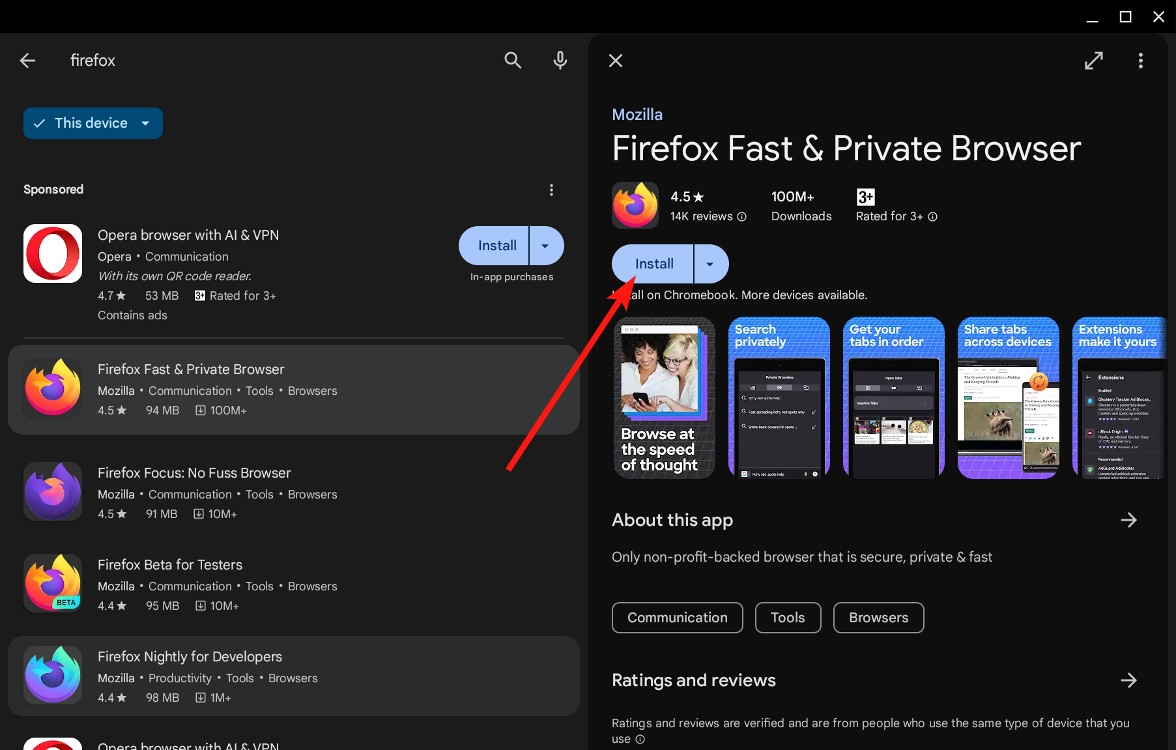Open the Firefox Nightly for Developers icon

click(x=52, y=674)
